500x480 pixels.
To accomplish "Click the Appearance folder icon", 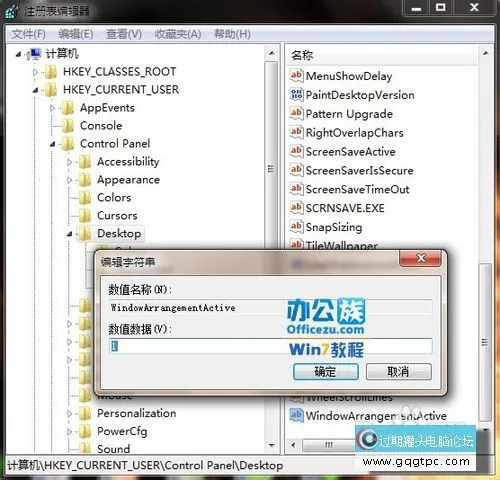I will pyautogui.click(x=85, y=180).
